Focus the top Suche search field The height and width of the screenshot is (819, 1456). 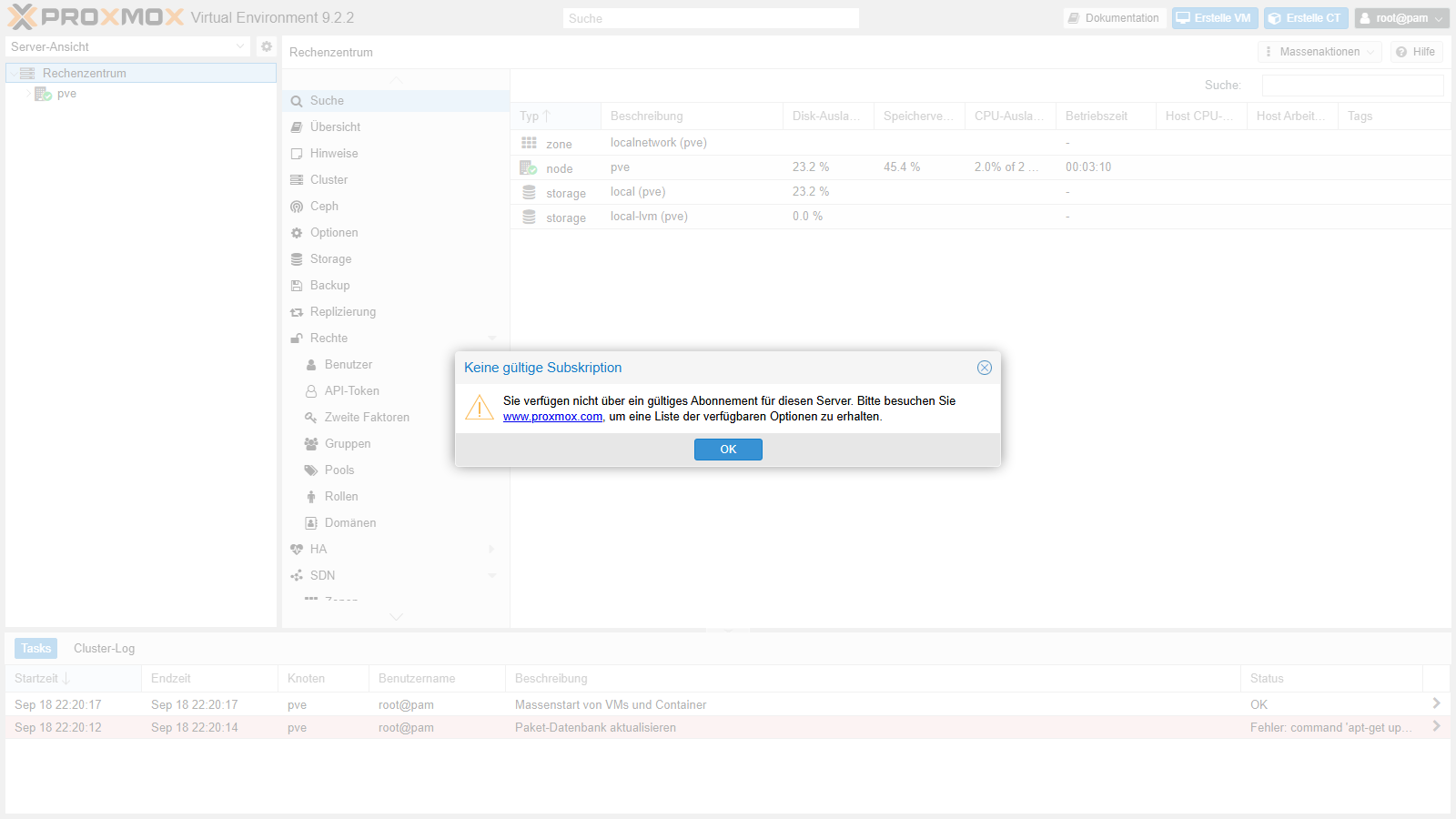(711, 18)
